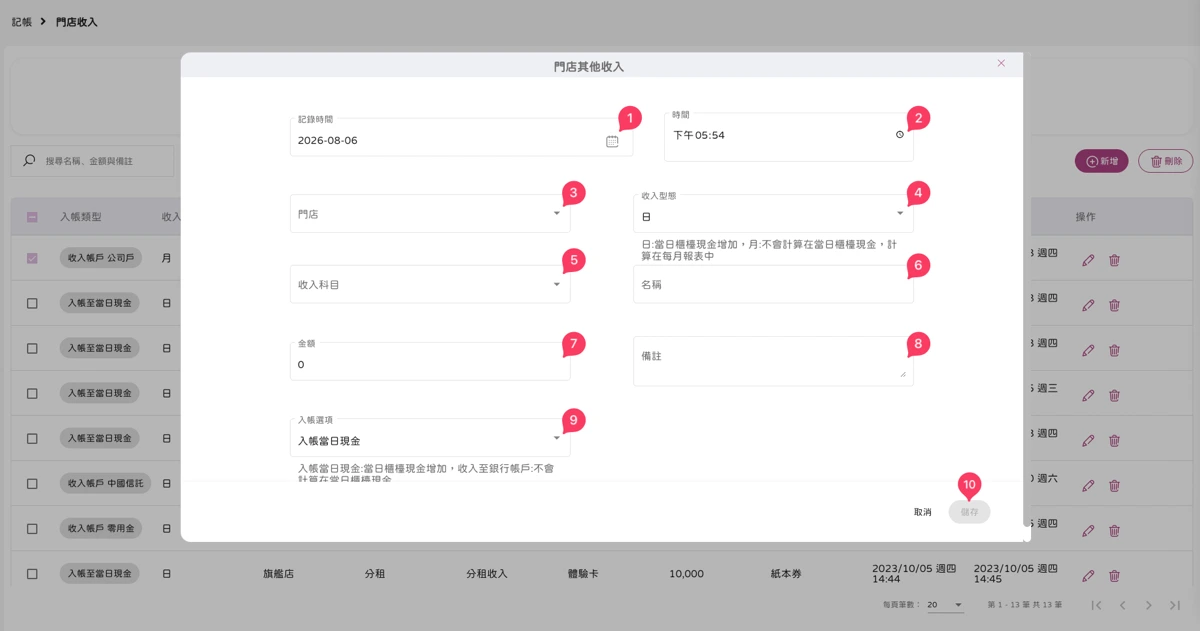The image size is (1200, 631).
Task: Open the 每頁筆數 page size dropdown
Action: [x=945, y=605]
